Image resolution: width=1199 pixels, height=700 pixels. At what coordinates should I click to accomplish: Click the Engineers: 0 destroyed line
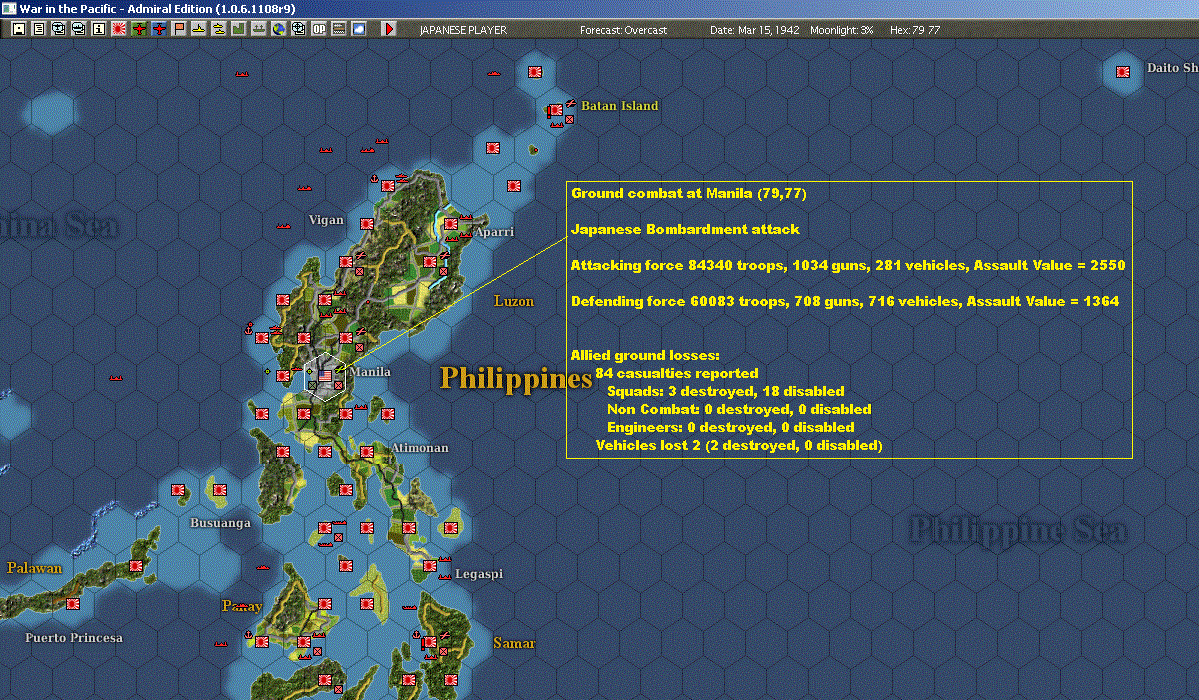[731, 427]
